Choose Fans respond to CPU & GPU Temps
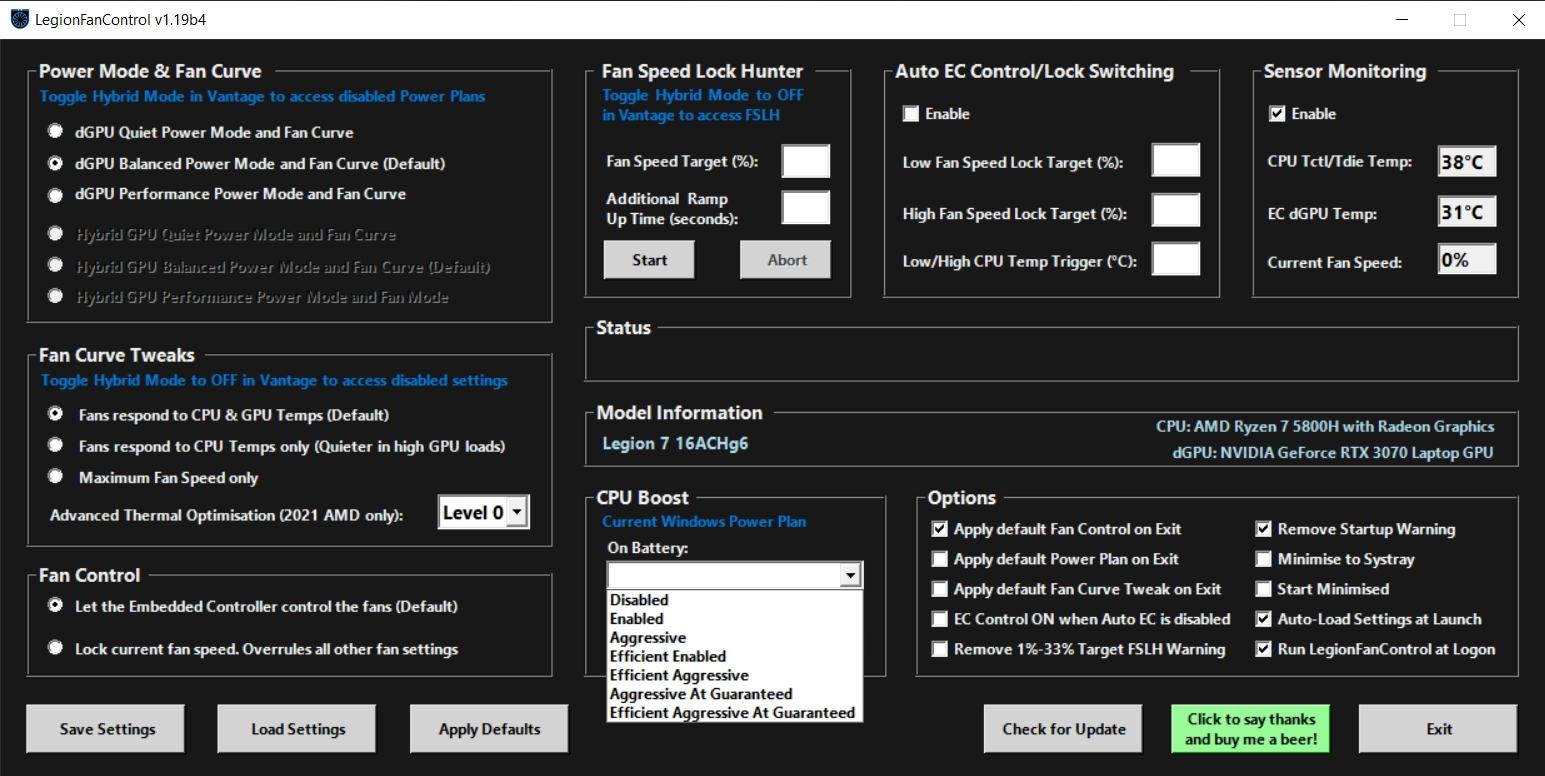Screen dimensions: 1545x776 [x=55, y=414]
